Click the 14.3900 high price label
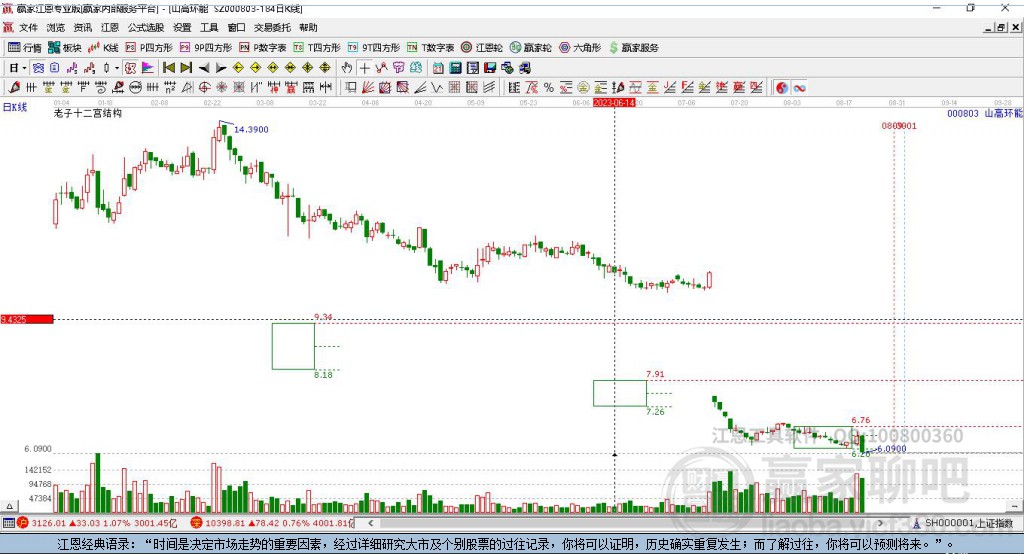 (x=251, y=129)
